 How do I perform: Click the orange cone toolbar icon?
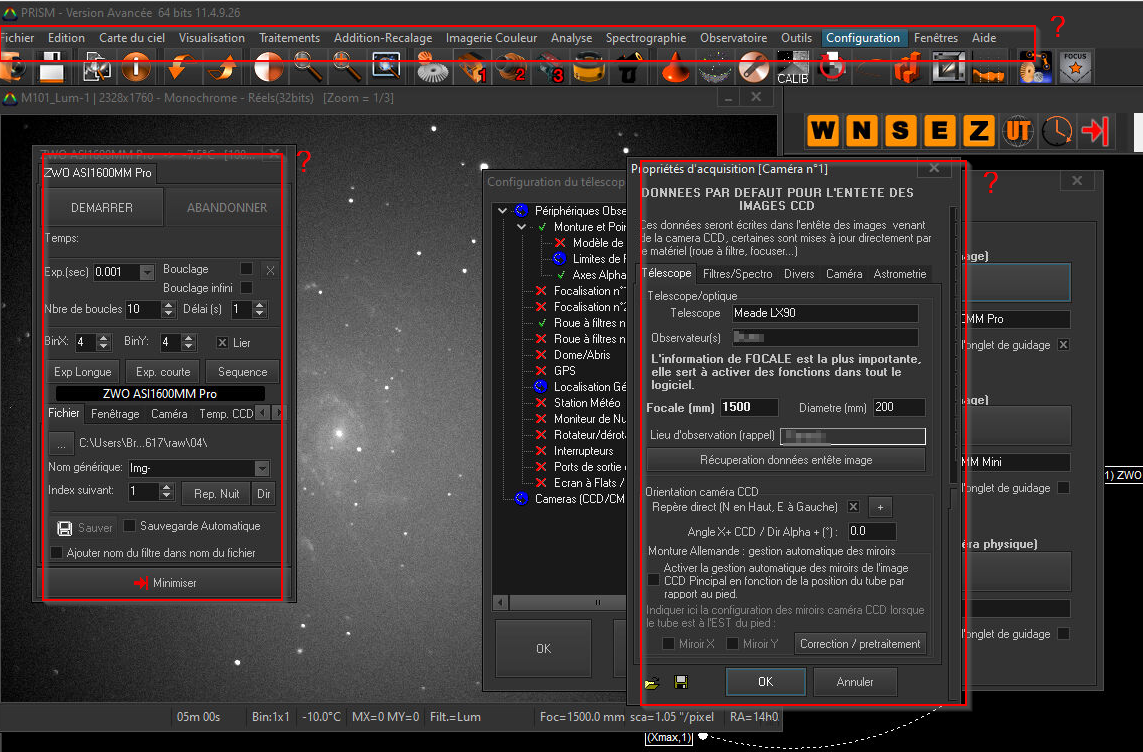click(676, 67)
